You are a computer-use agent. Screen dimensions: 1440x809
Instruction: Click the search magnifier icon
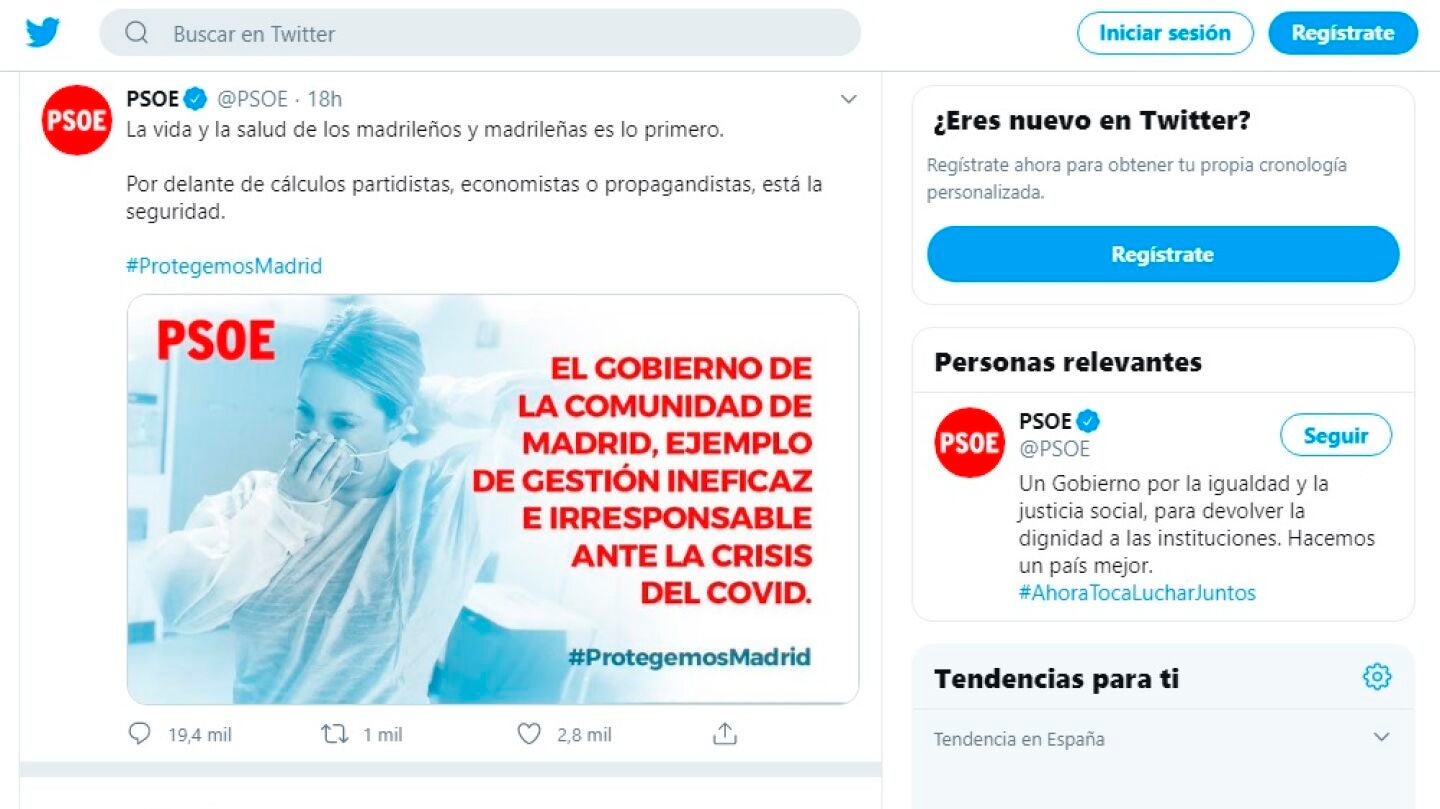coord(137,33)
